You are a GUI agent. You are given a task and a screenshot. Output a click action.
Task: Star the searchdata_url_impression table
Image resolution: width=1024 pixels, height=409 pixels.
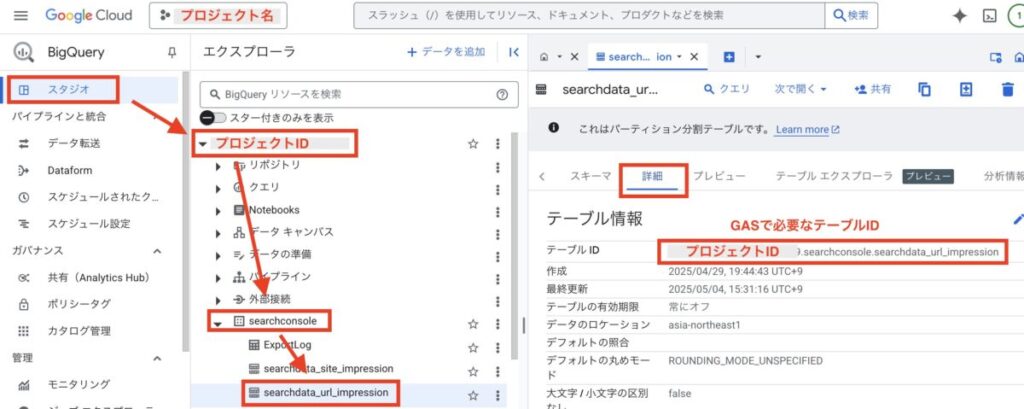pos(473,395)
